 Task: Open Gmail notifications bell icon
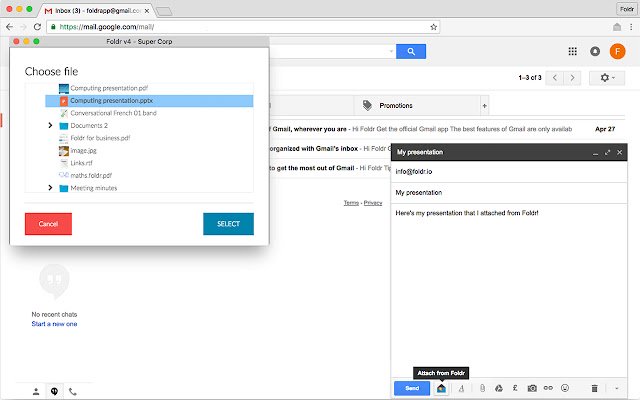pyautogui.click(x=595, y=51)
